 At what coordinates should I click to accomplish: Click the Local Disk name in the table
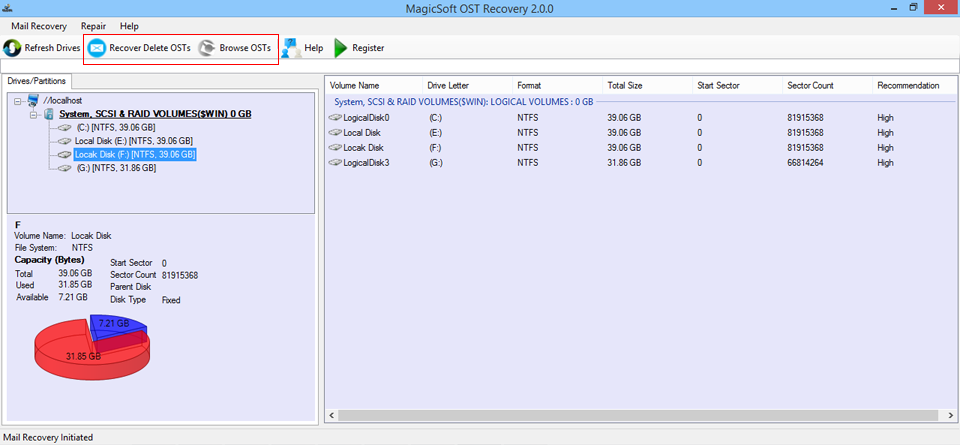tap(363, 133)
